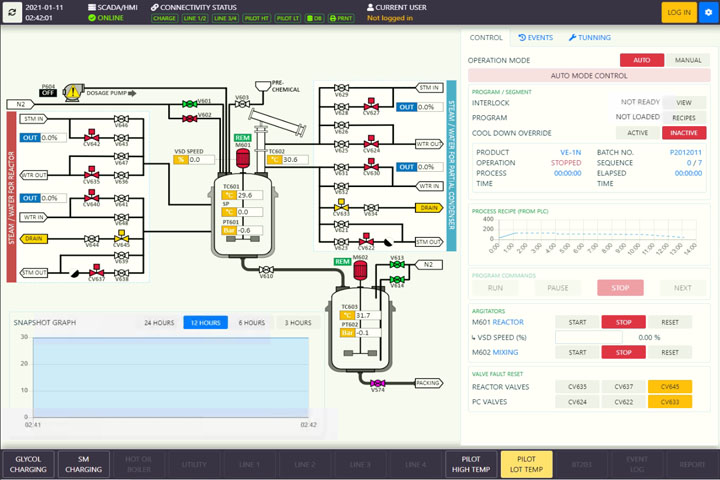Click the red CV627 control valve
The width and height of the screenshot is (720, 480).
371,105
